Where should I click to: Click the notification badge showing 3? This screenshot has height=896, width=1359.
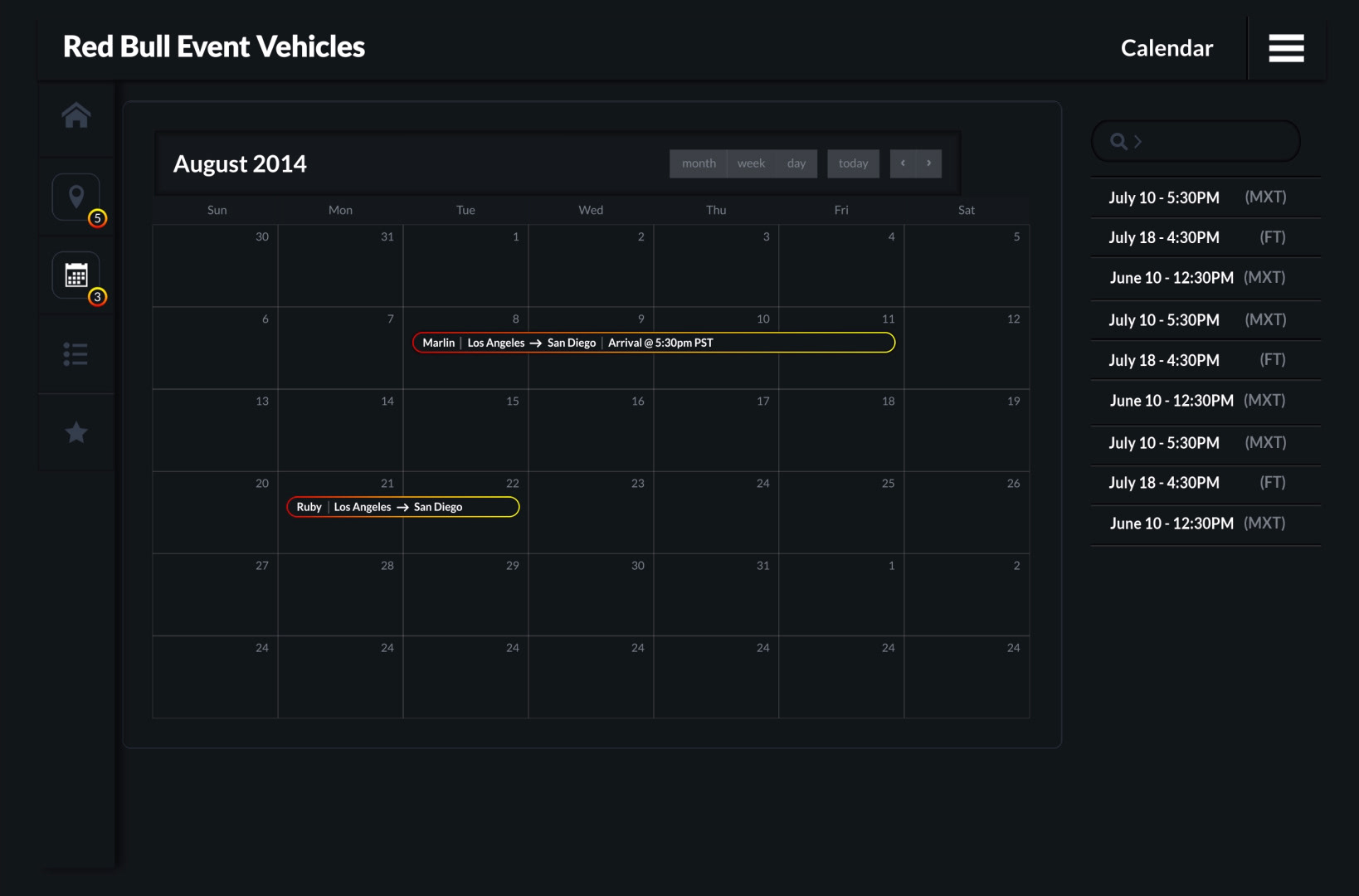[x=98, y=297]
